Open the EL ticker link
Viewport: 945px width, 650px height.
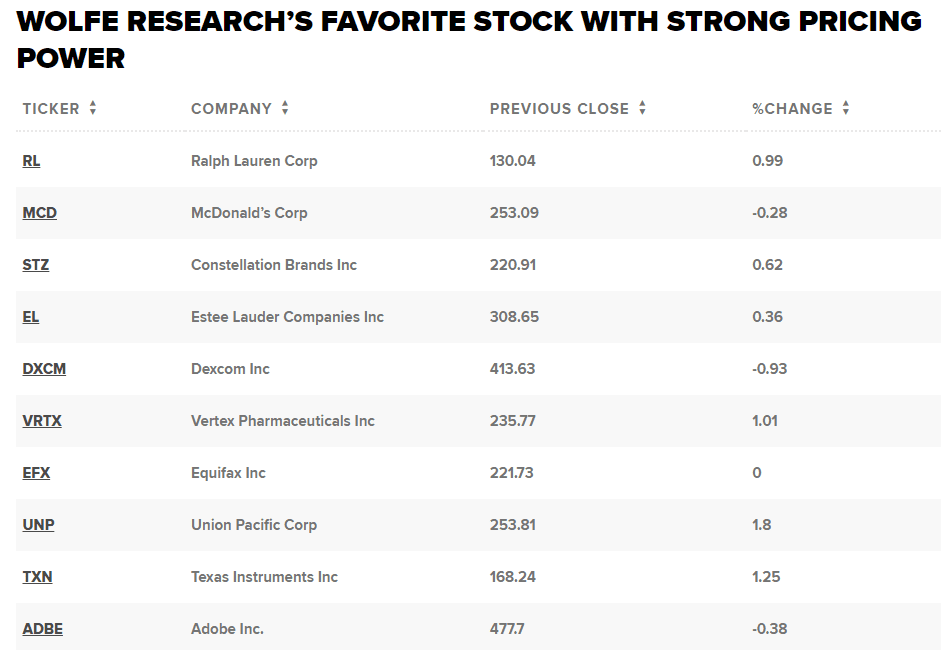[x=31, y=317]
